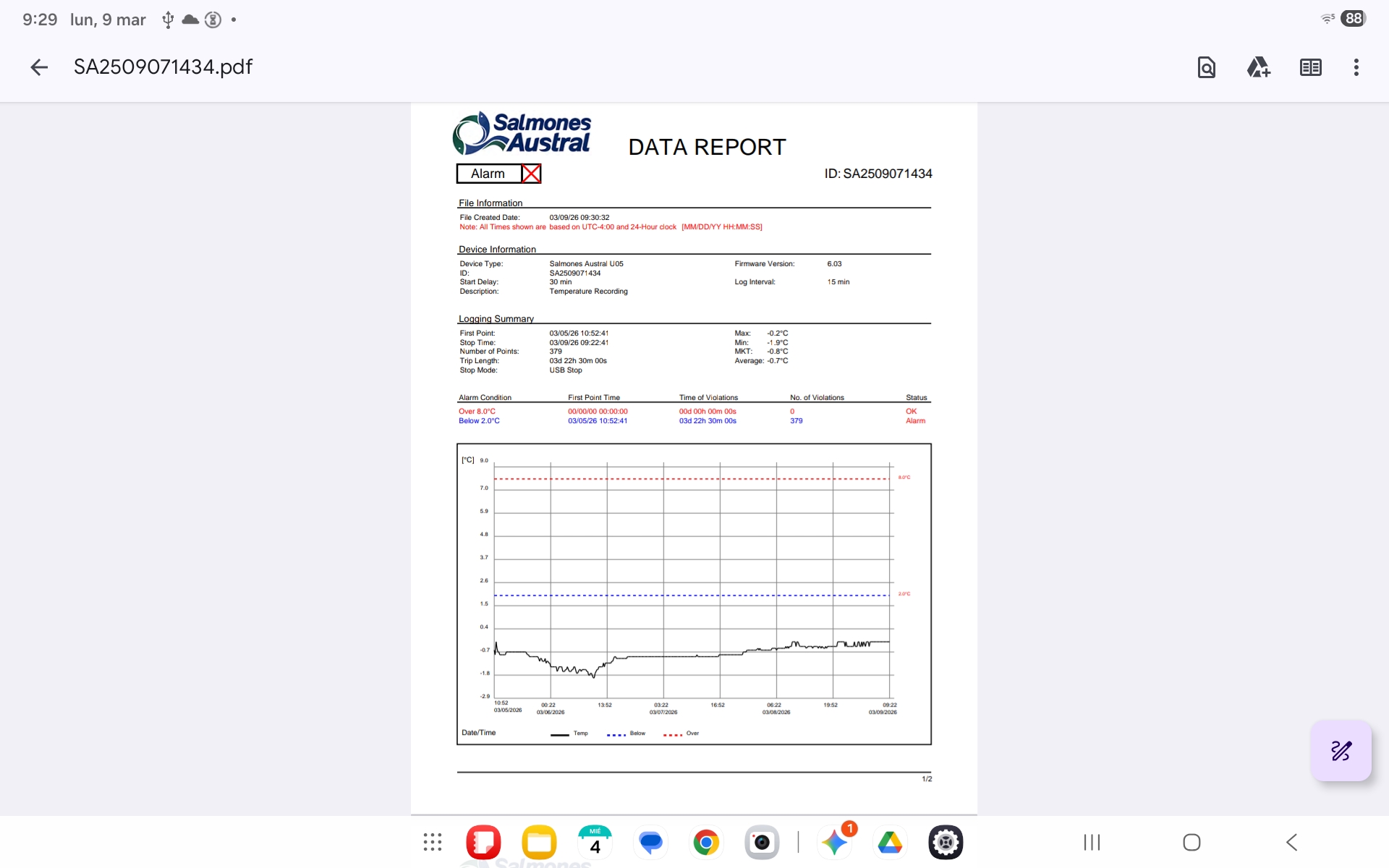Switch to the reading view icon
Screen dimensions: 1389x868
point(1310,67)
